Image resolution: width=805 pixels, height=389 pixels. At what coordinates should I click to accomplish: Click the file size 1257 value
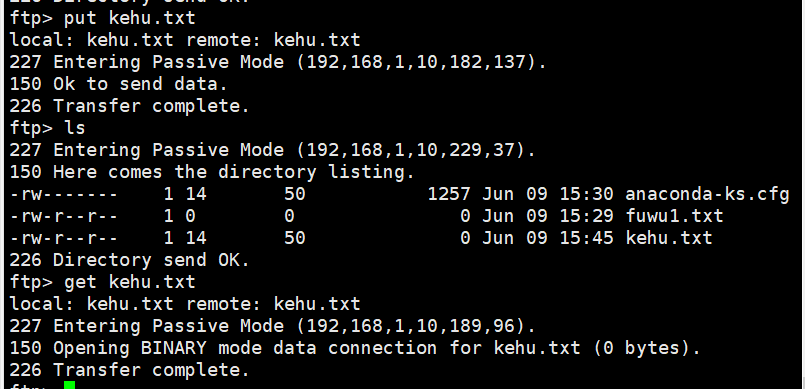click(x=449, y=194)
